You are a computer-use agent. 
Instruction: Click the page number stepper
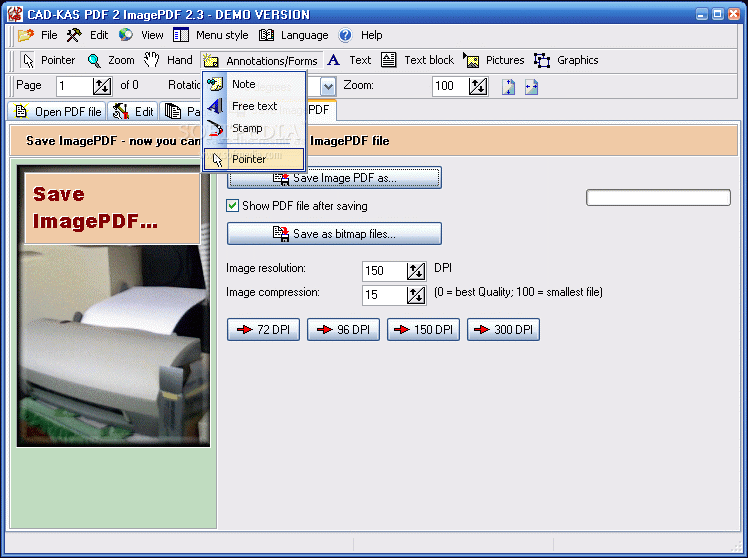102,86
